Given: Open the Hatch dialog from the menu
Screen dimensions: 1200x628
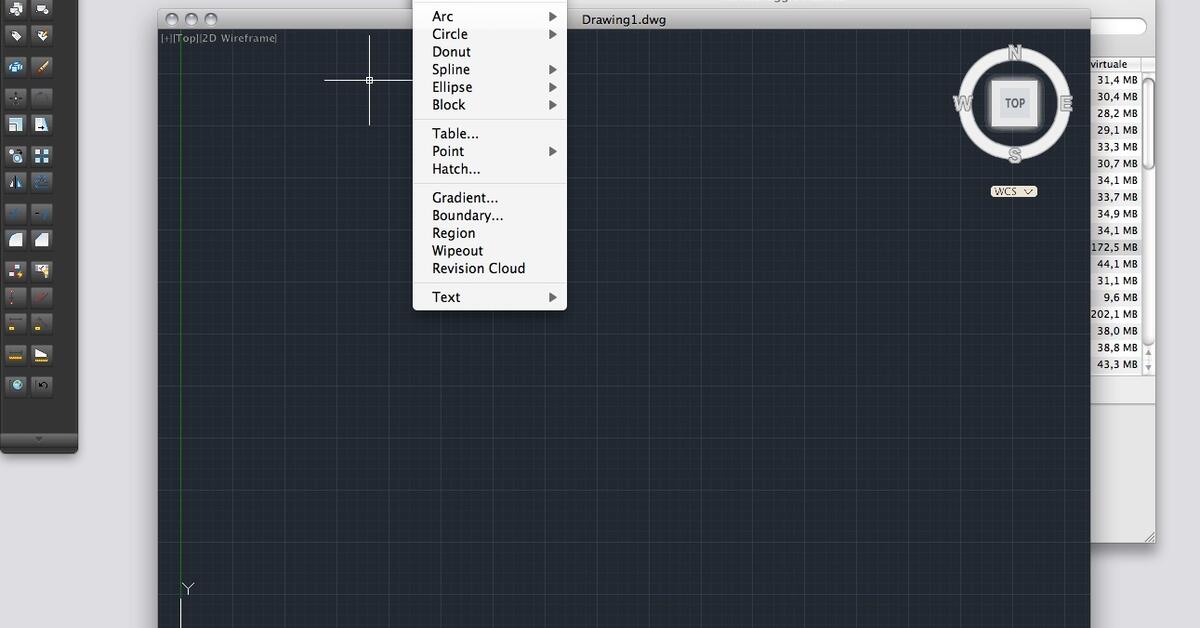Looking at the screenshot, I should pos(455,169).
